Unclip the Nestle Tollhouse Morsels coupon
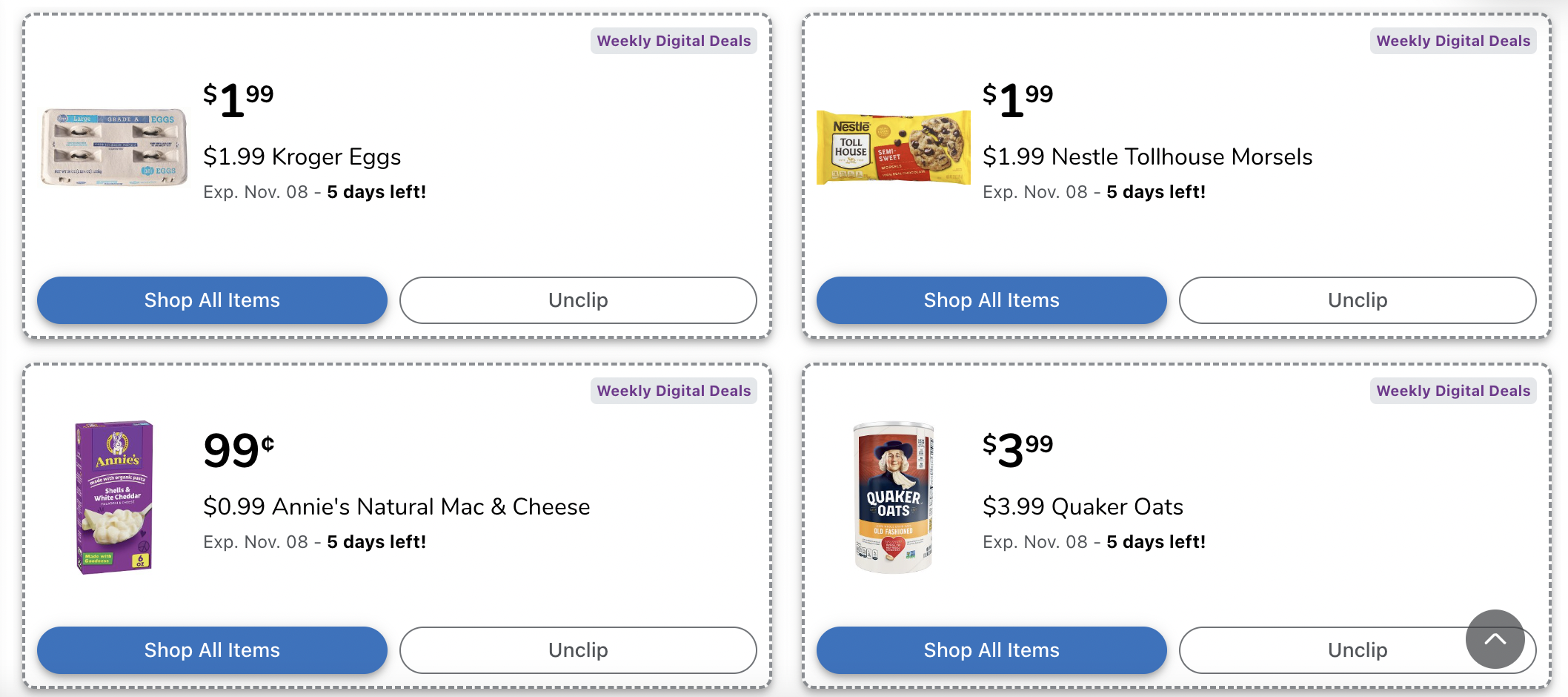The width and height of the screenshot is (1568, 697). [1357, 300]
